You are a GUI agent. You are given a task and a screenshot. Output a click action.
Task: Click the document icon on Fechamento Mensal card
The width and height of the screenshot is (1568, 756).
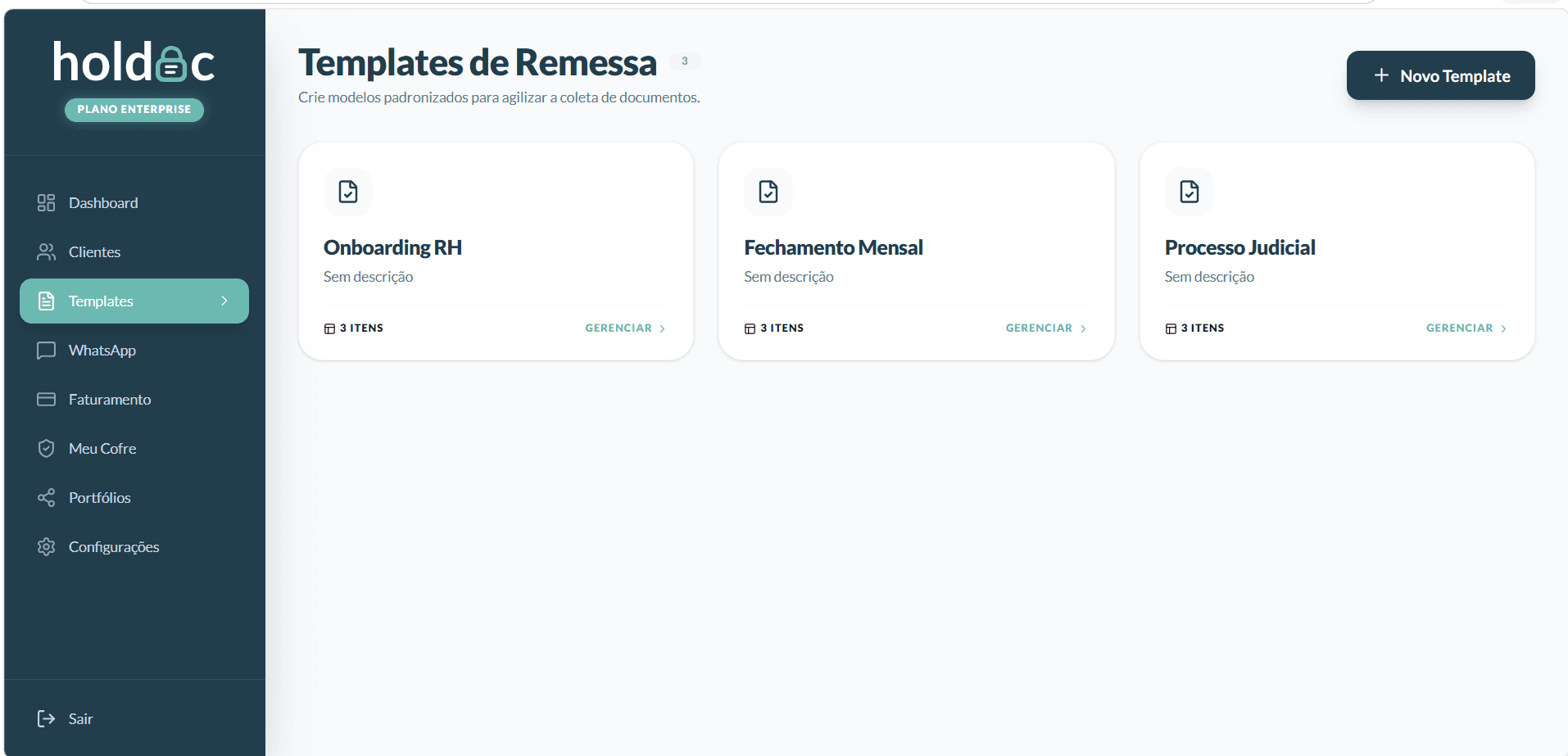(x=768, y=192)
